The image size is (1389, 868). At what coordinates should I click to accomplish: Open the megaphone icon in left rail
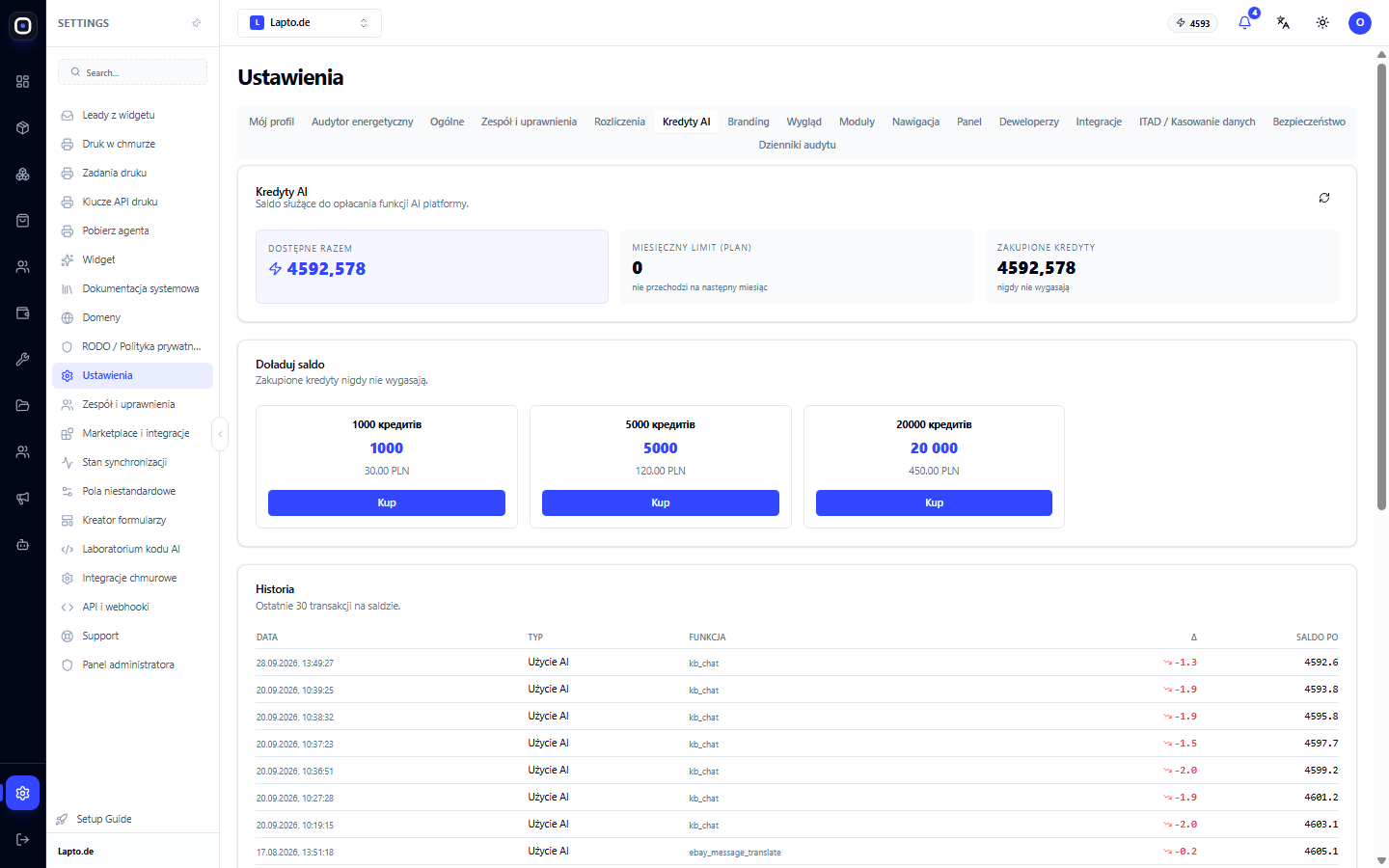(23, 499)
